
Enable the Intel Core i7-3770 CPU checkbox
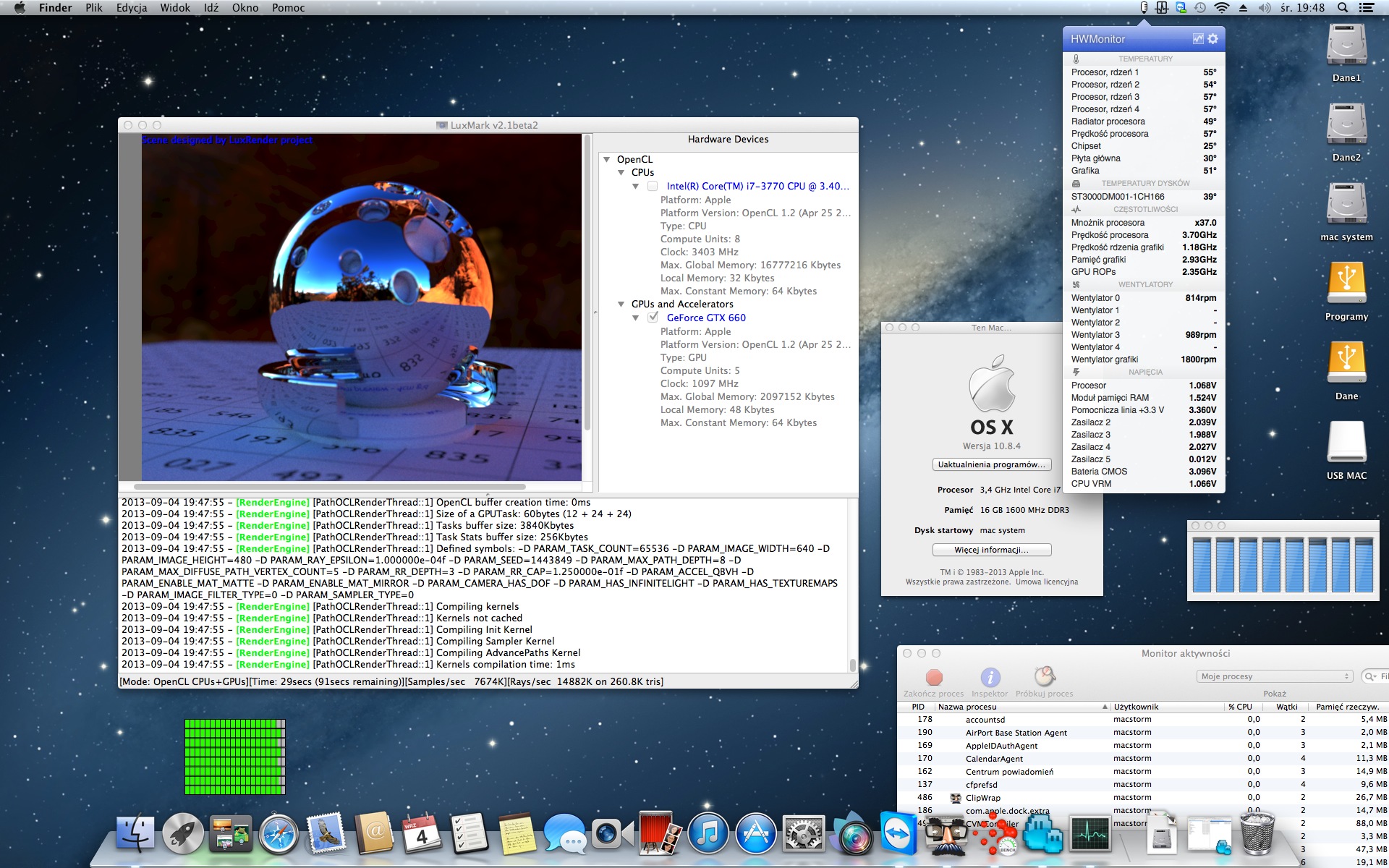(x=653, y=186)
